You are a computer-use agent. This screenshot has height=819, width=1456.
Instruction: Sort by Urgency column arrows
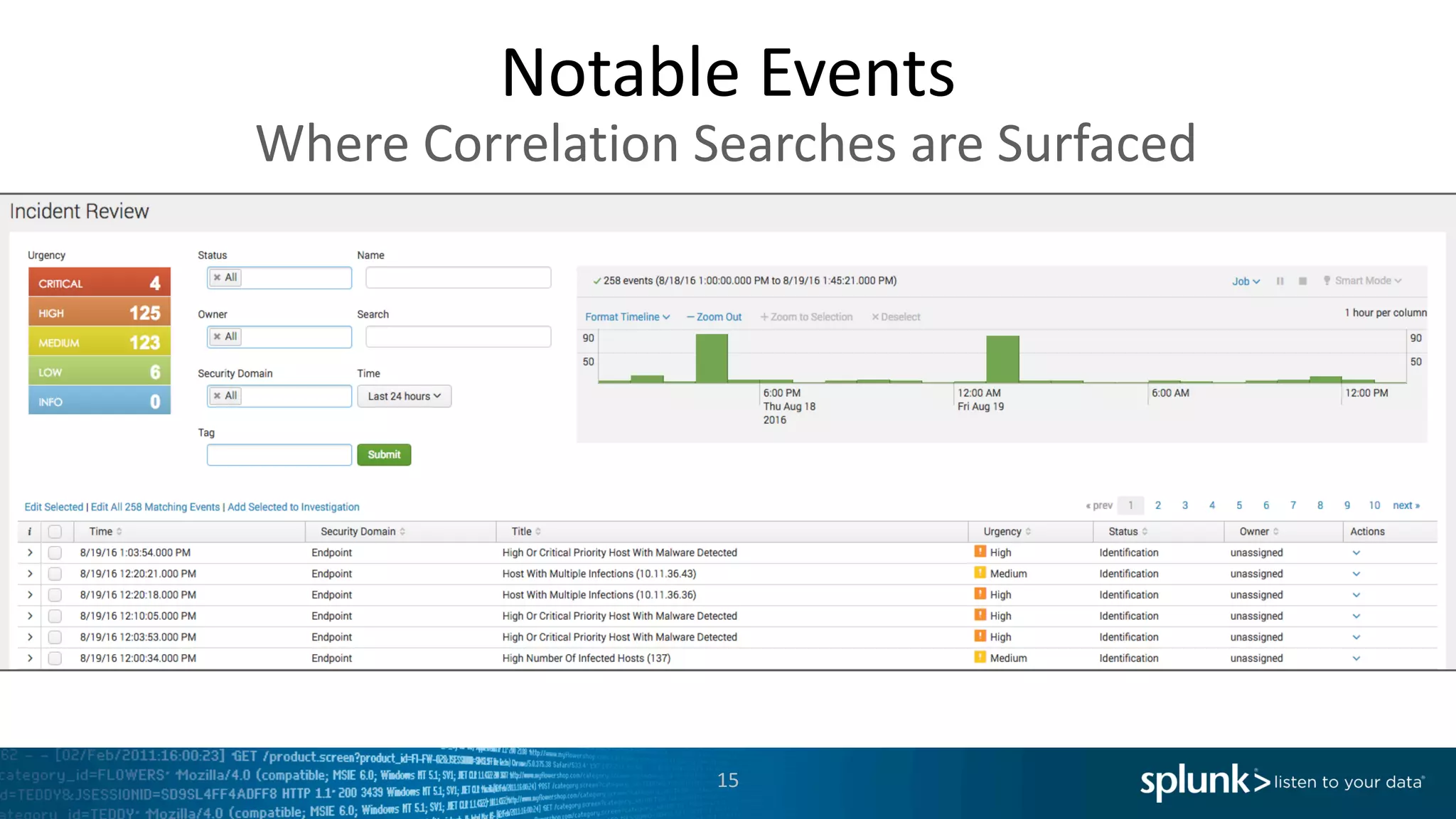[1028, 531]
